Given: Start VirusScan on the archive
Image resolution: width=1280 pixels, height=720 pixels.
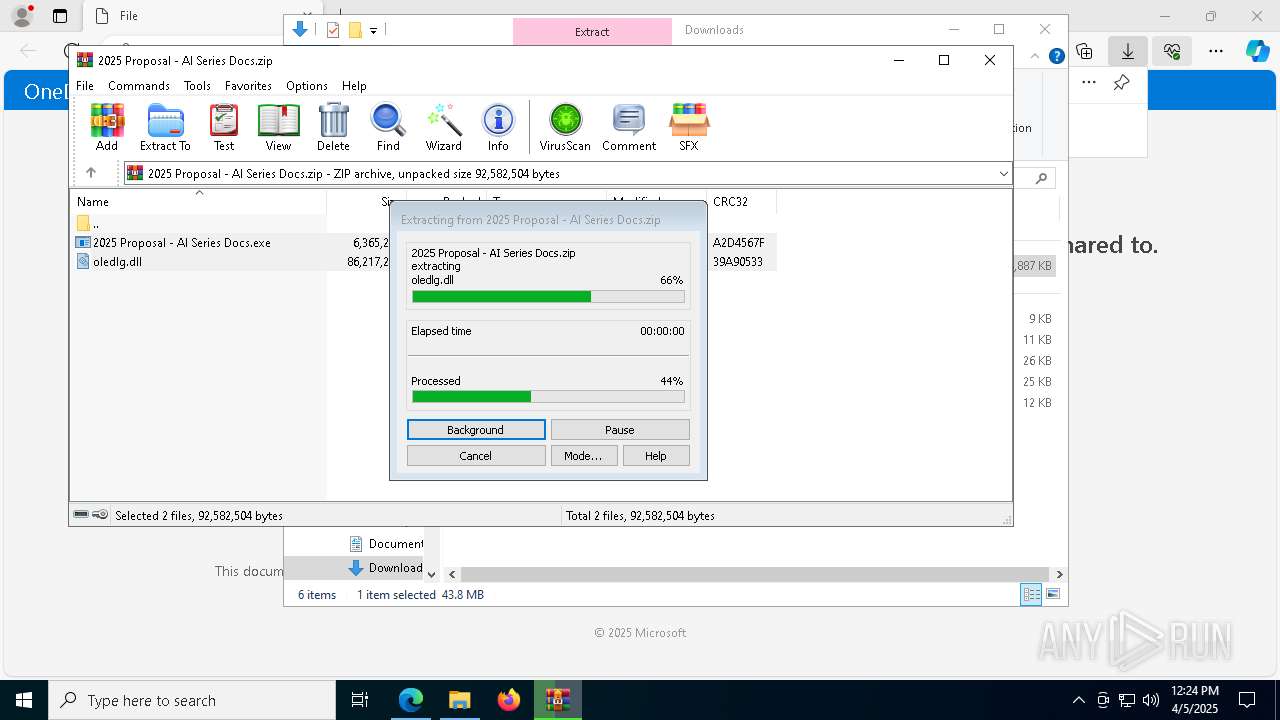Looking at the screenshot, I should click(x=565, y=127).
